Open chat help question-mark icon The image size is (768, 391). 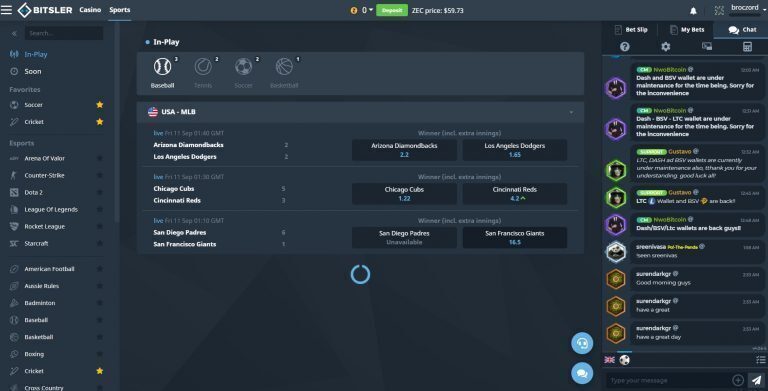[x=624, y=47]
